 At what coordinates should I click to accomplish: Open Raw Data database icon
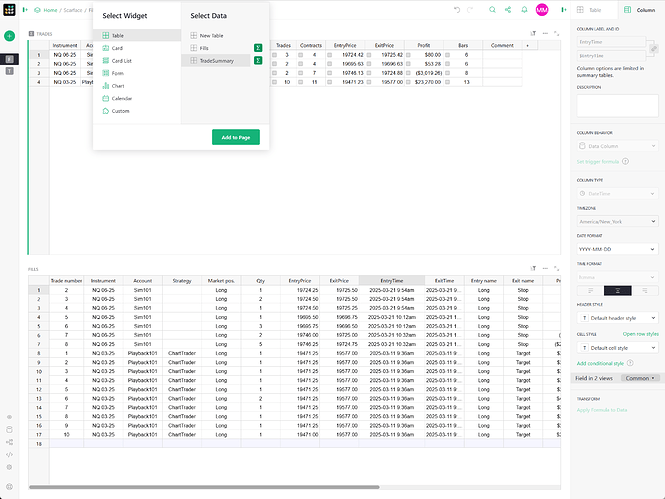(9, 429)
